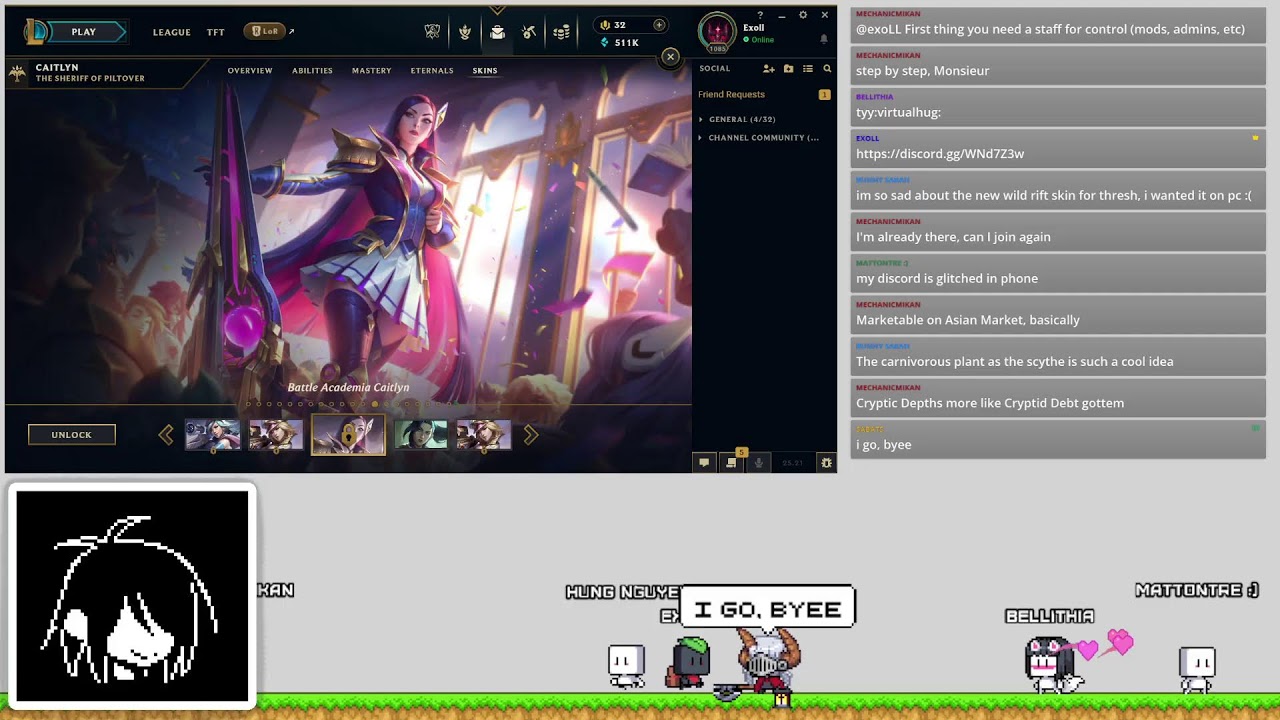Select the locked center Battle Academia thumbnail
This screenshot has height=720, width=1280.
tap(348, 435)
